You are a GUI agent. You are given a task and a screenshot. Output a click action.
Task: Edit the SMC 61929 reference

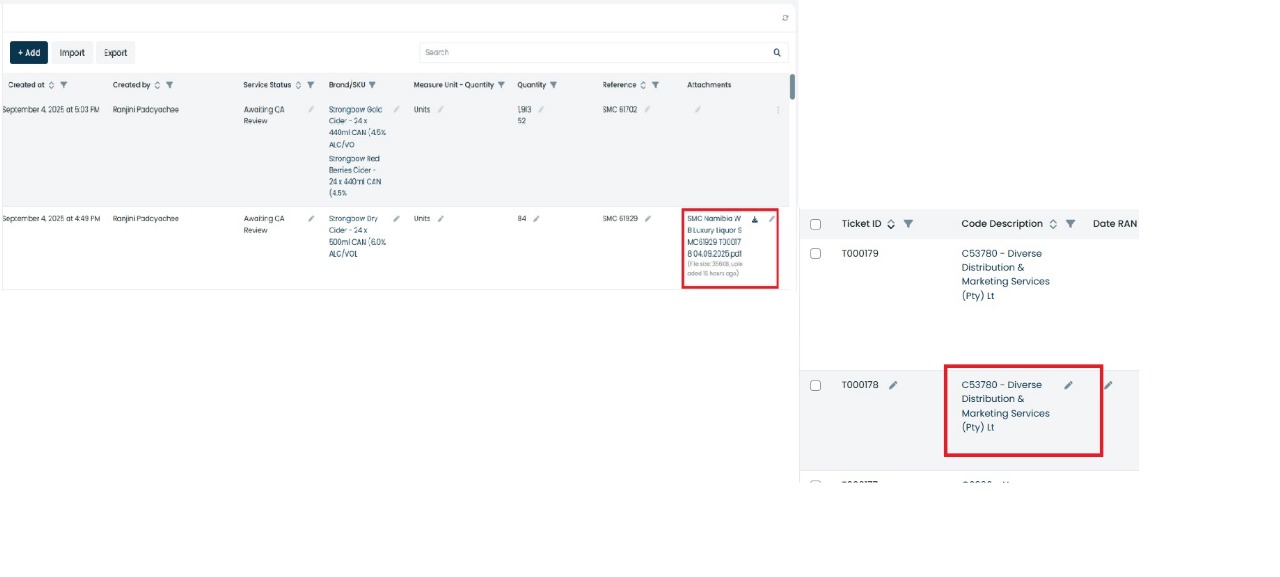tap(648, 218)
